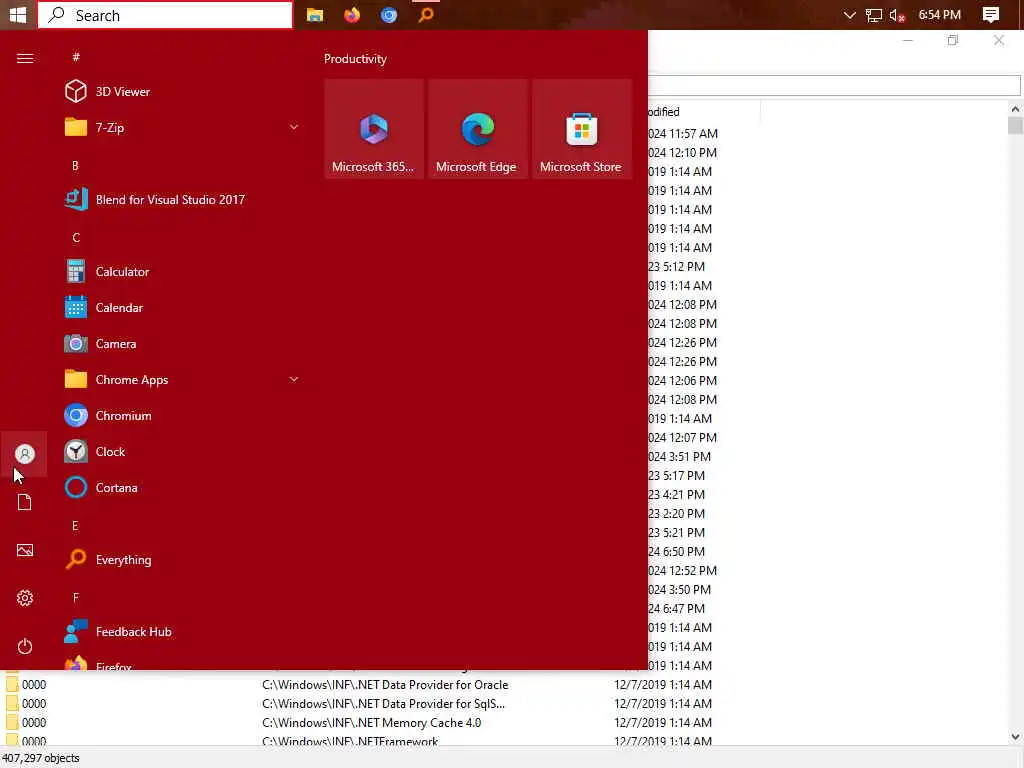Launch Everything from the app list
This screenshot has height=768, width=1024.
point(183,560)
